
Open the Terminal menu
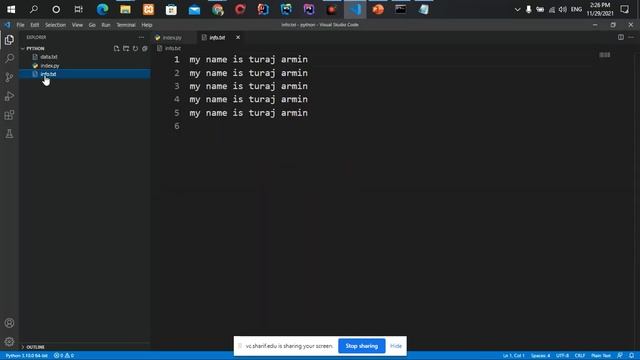tap(126, 25)
